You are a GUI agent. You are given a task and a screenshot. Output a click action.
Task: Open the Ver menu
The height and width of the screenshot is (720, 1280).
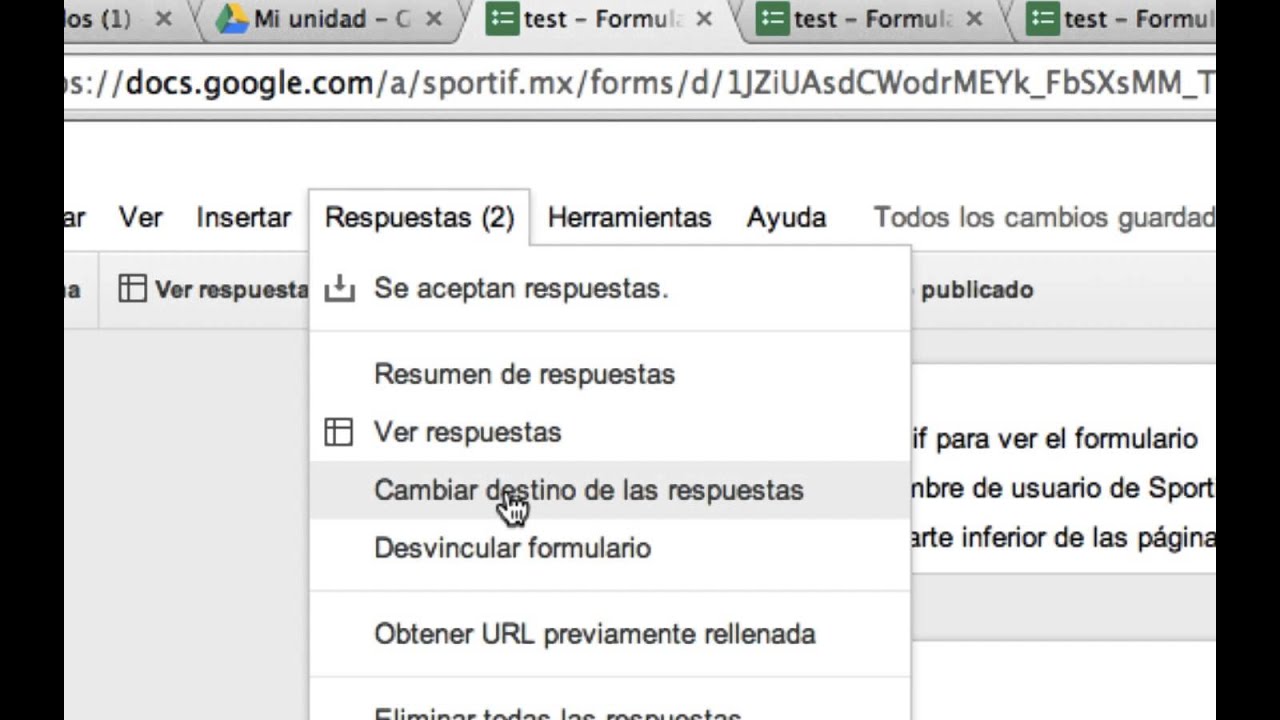click(x=140, y=217)
